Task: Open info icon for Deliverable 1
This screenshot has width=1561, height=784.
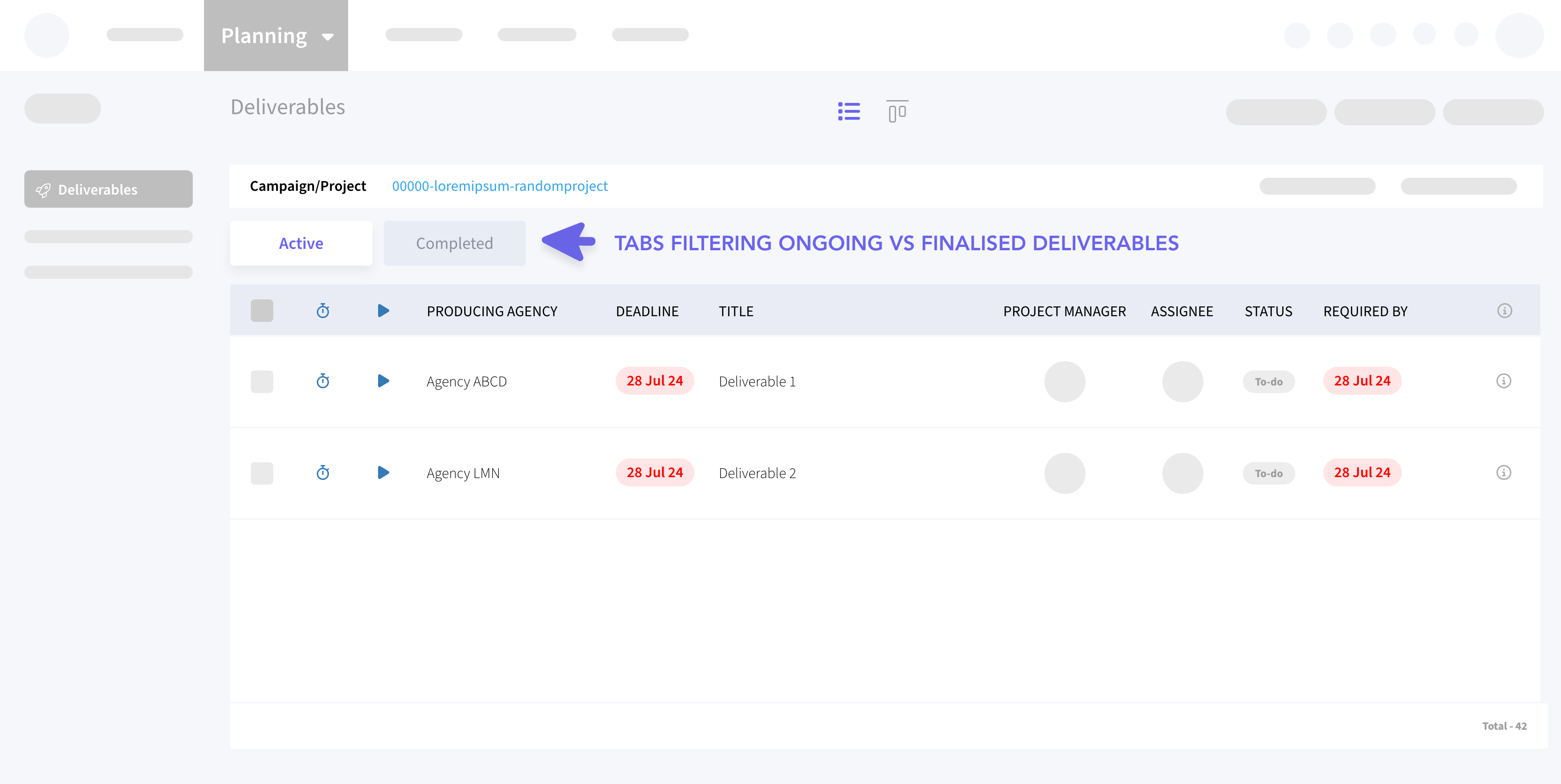Action: coord(1503,381)
